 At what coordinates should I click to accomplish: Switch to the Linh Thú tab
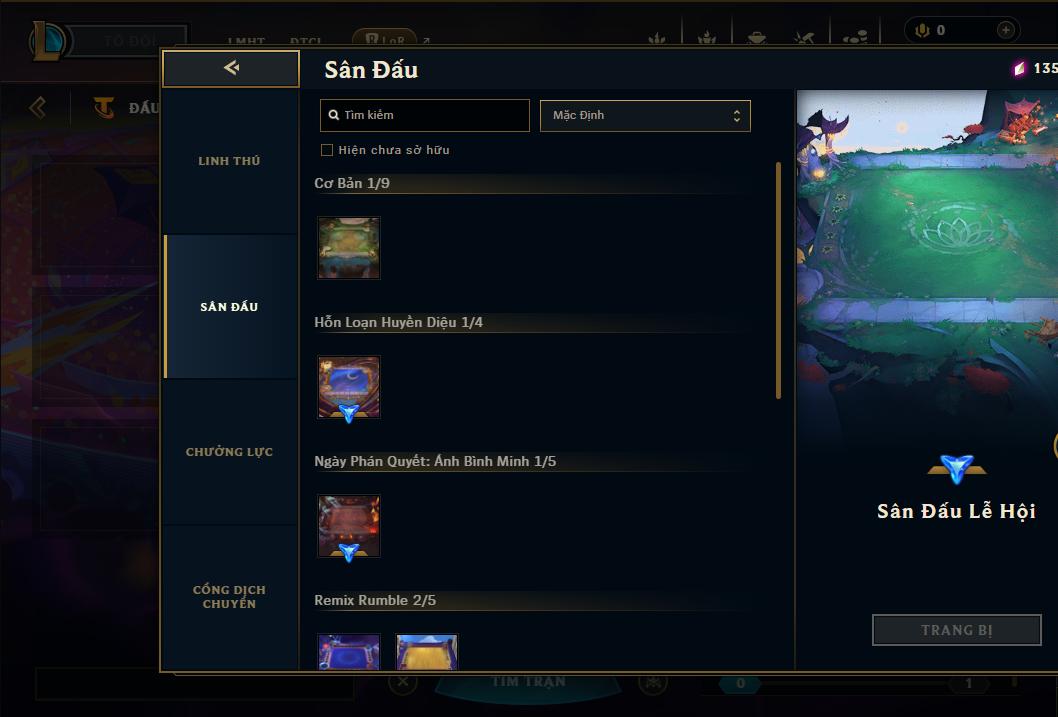(x=229, y=161)
